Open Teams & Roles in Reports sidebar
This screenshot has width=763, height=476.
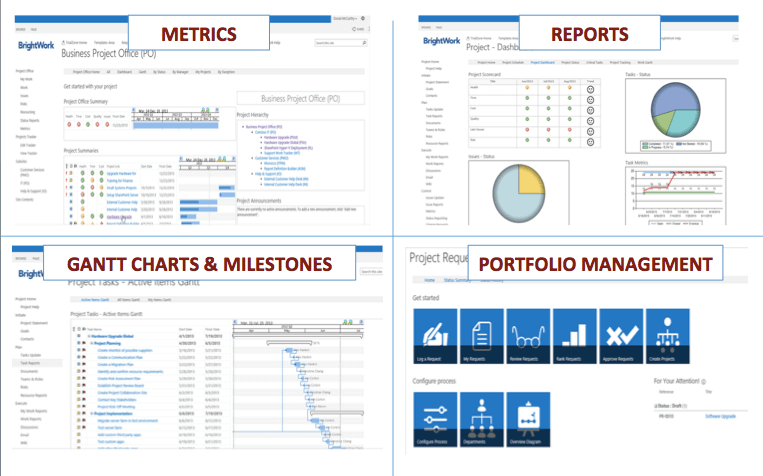click(436, 130)
